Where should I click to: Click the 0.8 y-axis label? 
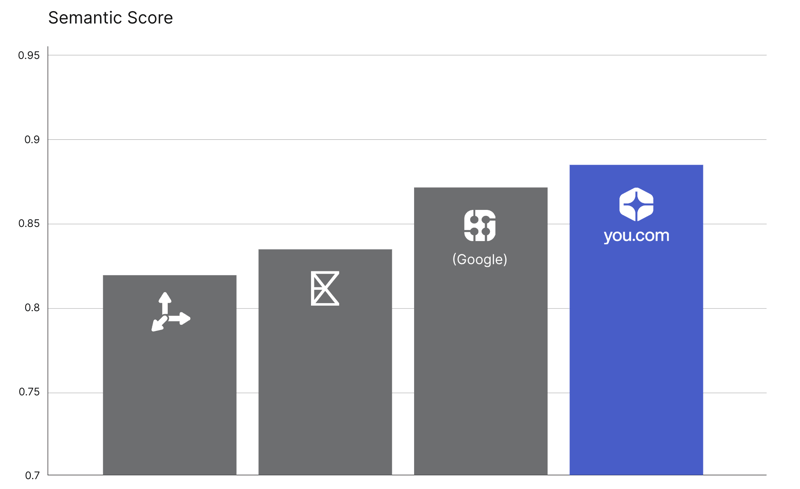tap(32, 308)
